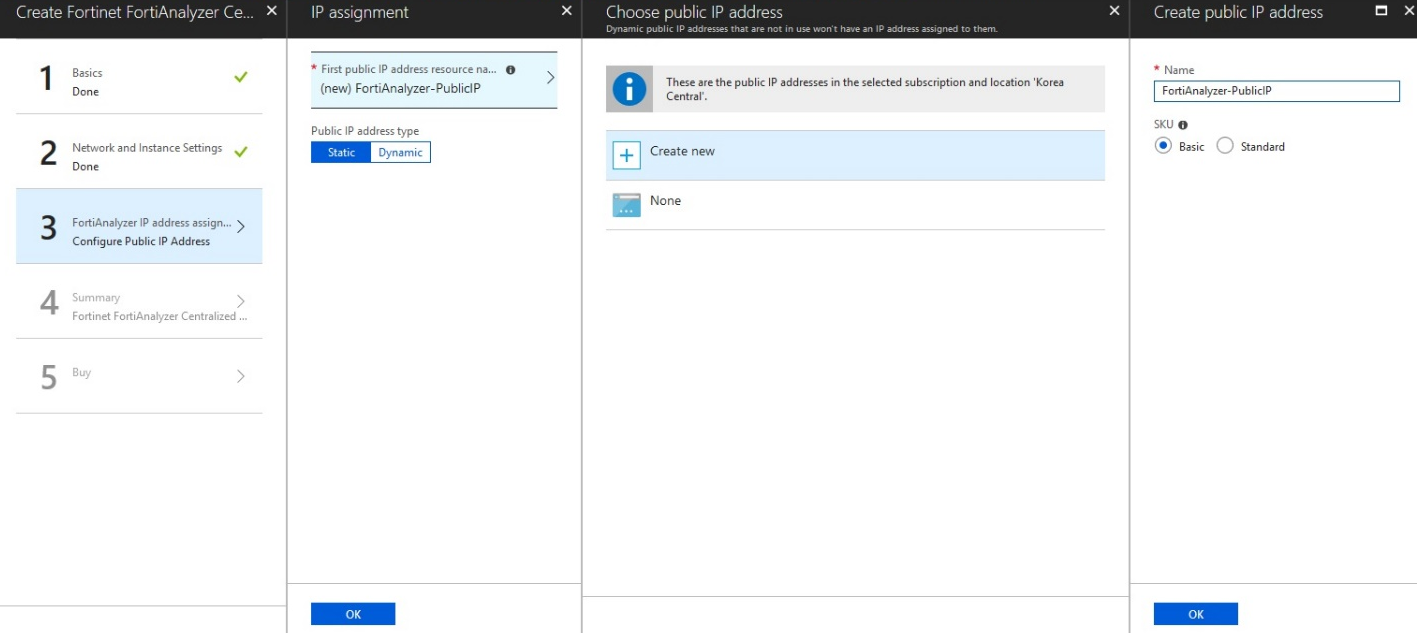
Task: Open First public IP address resource name selector
Action: coord(434,80)
